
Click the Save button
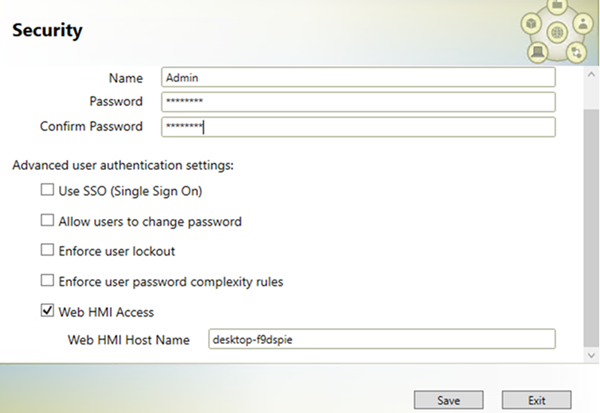(x=448, y=400)
